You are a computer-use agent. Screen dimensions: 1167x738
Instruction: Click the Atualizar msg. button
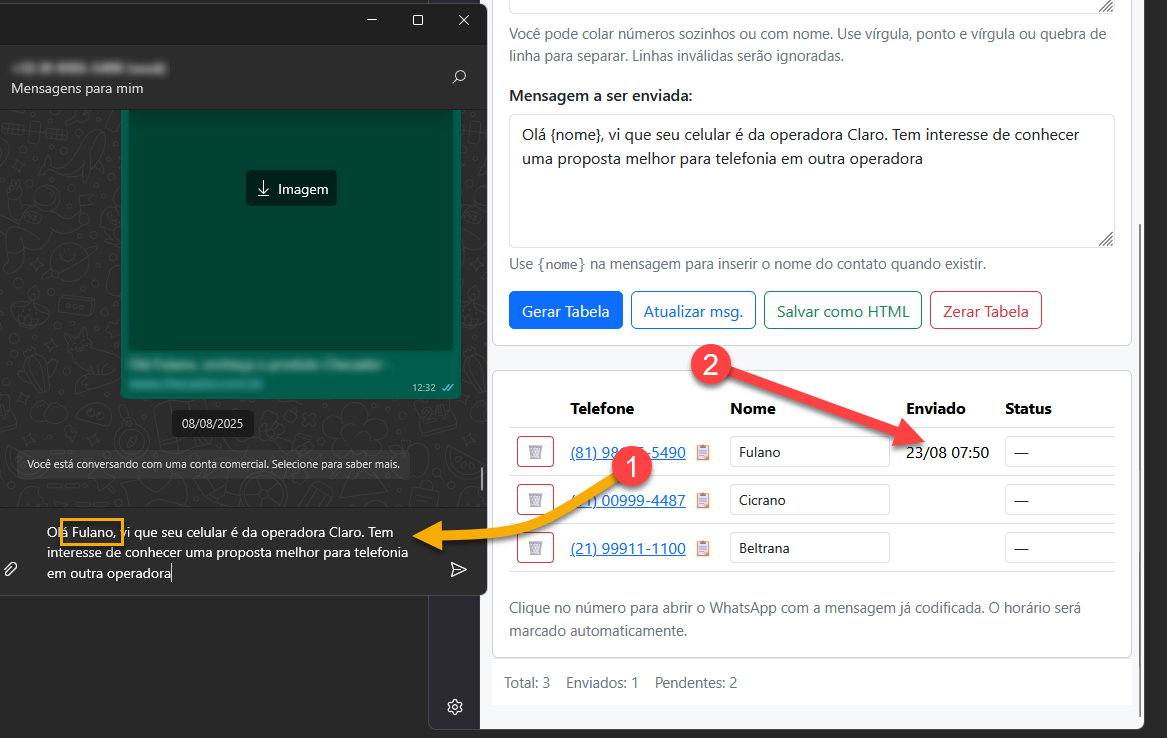pyautogui.click(x=693, y=310)
